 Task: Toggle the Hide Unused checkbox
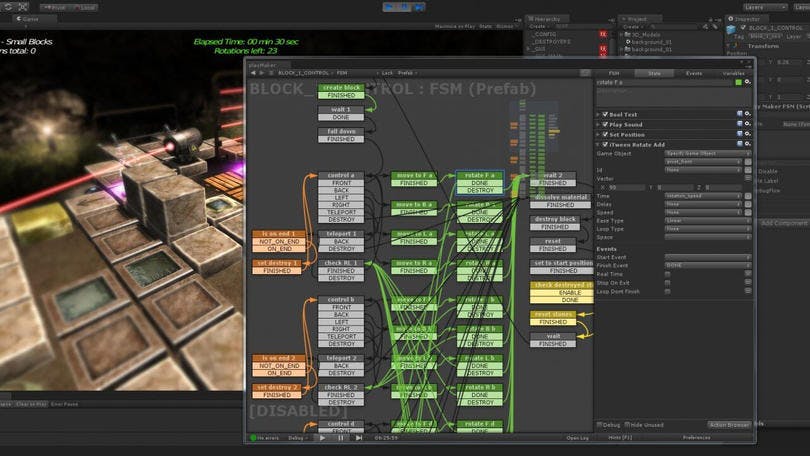pos(627,424)
